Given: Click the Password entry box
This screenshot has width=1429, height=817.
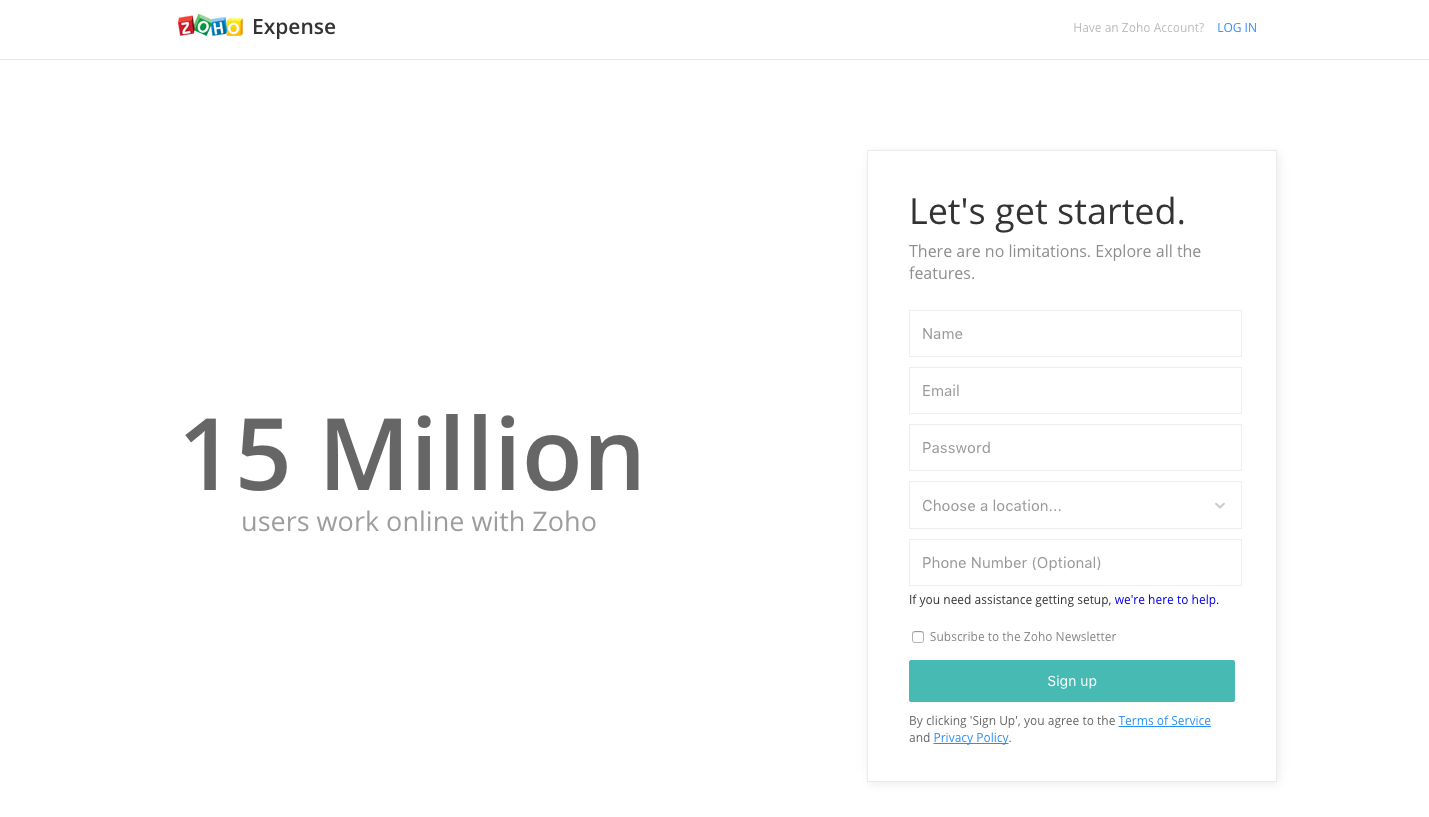Looking at the screenshot, I should tap(1075, 447).
